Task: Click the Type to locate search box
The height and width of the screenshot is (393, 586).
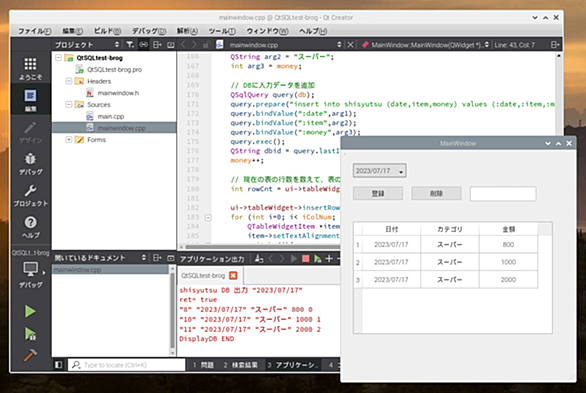Action: pyautogui.click(x=127, y=365)
